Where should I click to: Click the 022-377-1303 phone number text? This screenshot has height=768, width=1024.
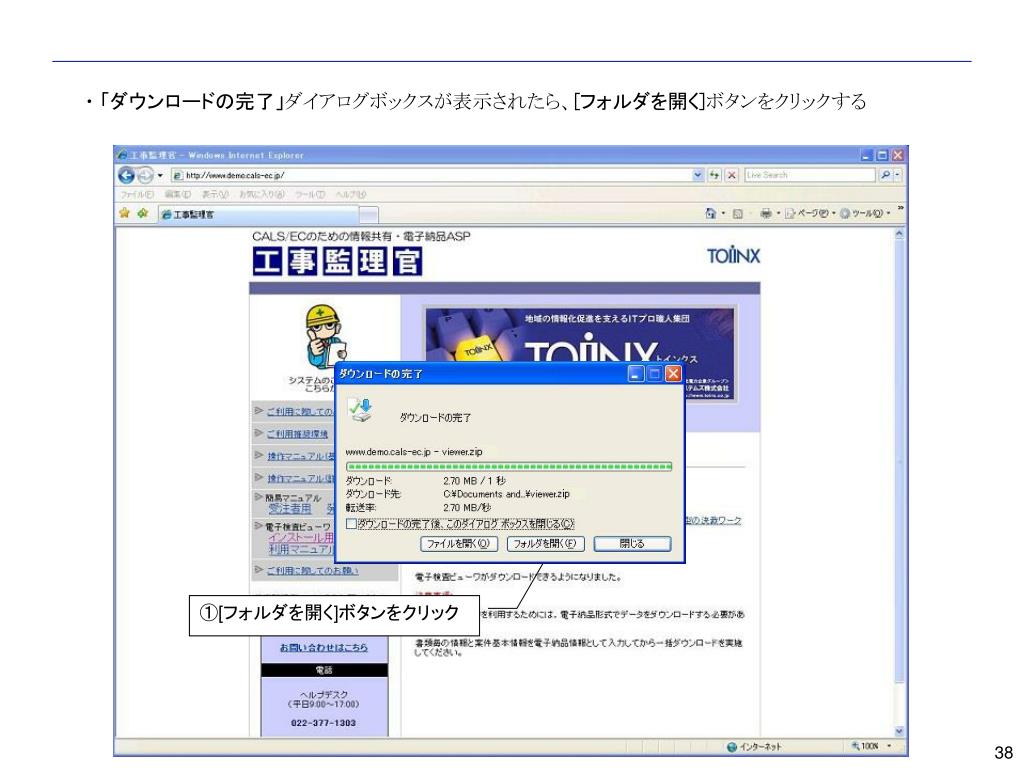pos(323,723)
